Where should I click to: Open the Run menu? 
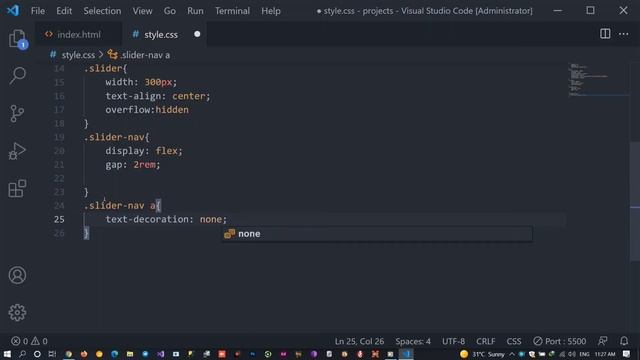click(x=195, y=11)
